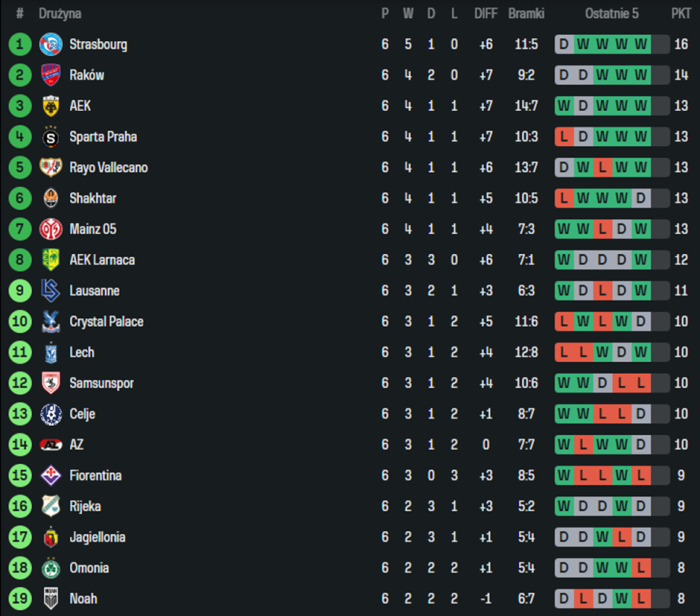Click the Lech team crest
Image resolution: width=700 pixels, height=616 pixels.
[x=50, y=353]
